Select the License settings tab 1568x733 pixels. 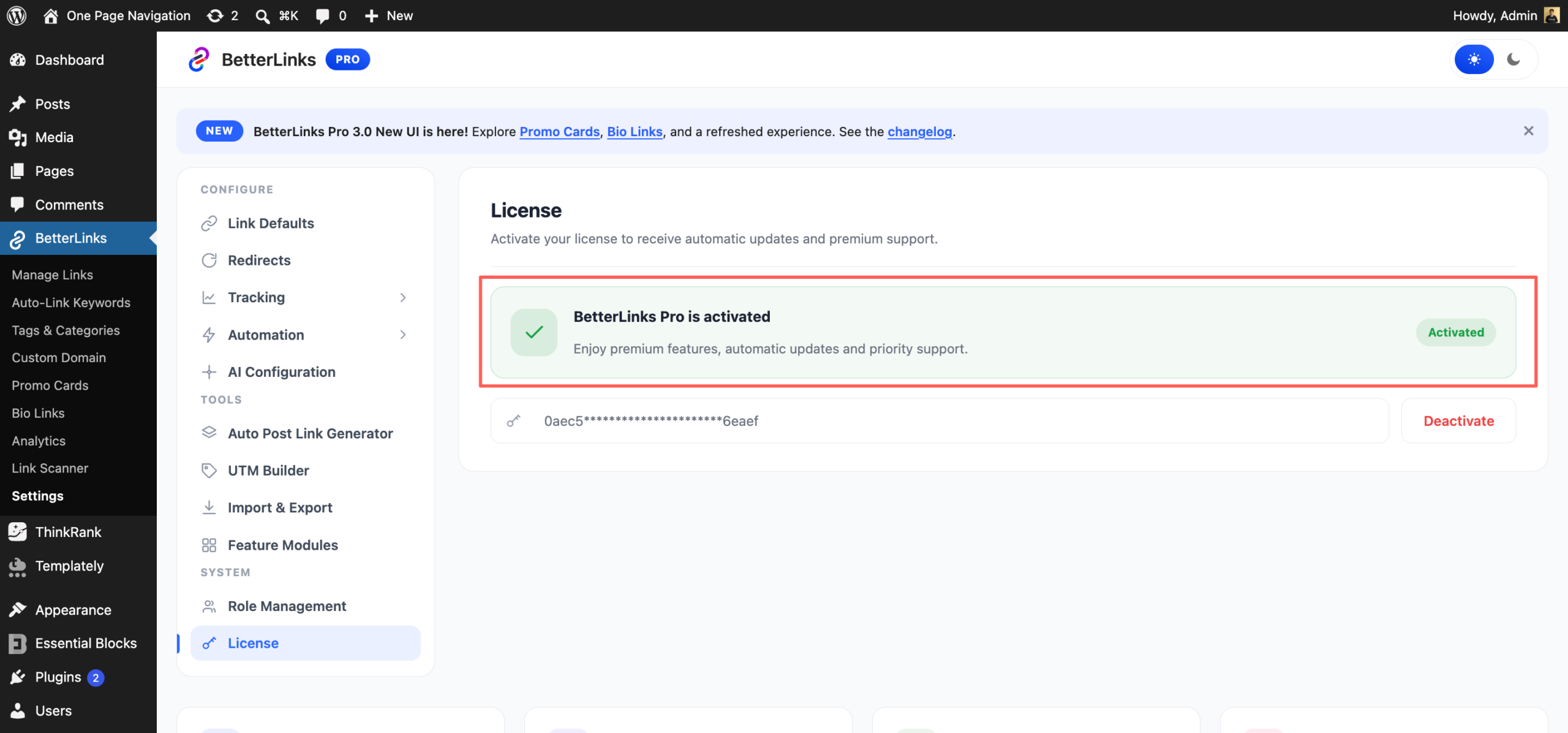pos(305,643)
